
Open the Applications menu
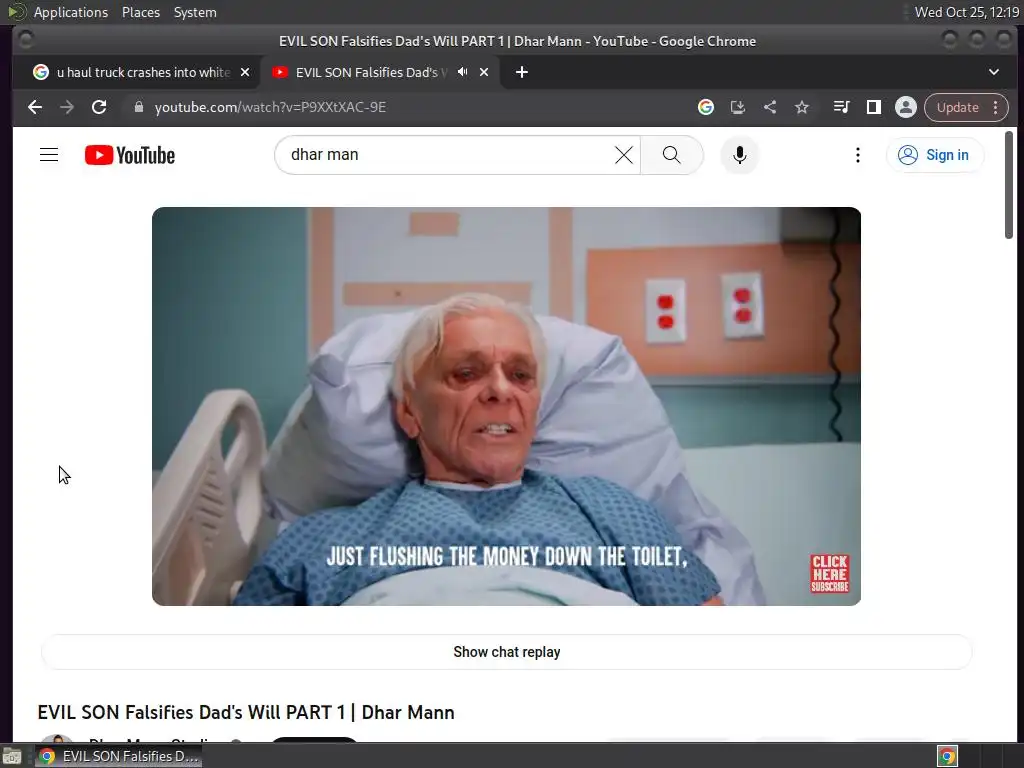[71, 12]
